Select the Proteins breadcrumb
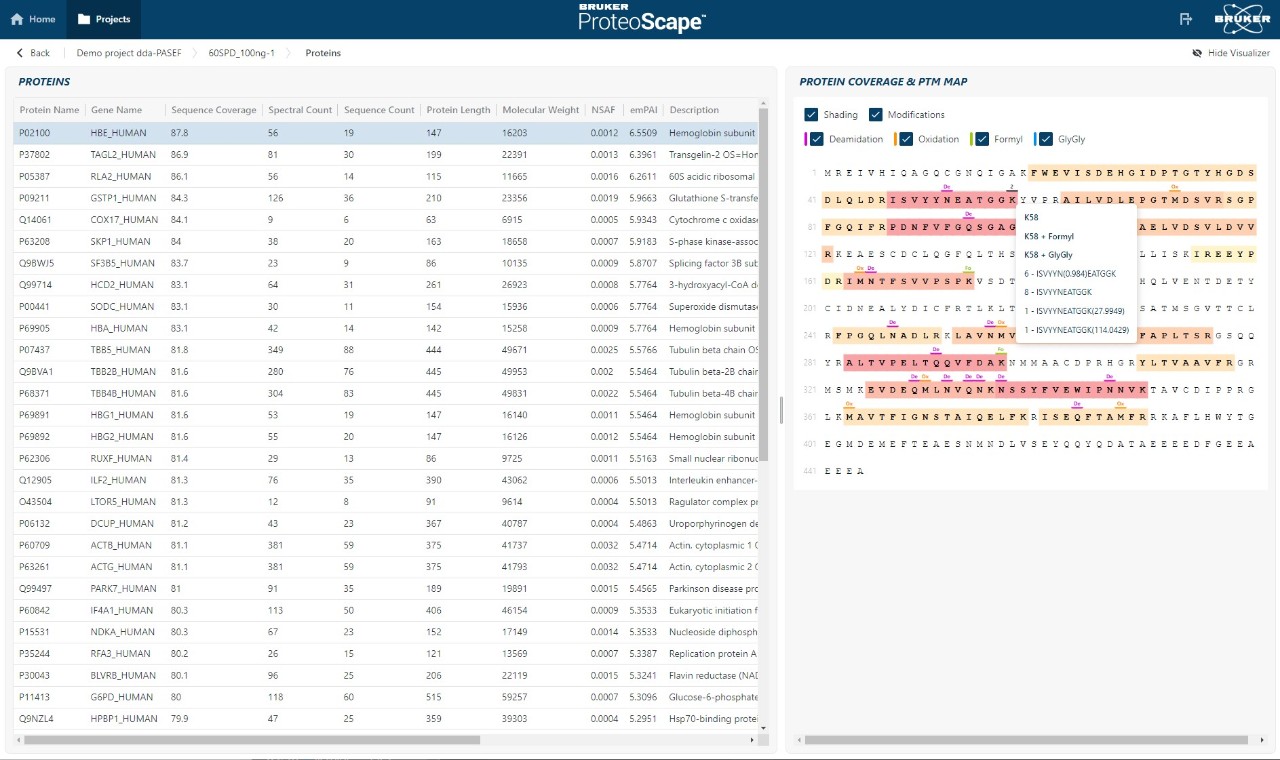This screenshot has height=760, width=1280. point(323,53)
